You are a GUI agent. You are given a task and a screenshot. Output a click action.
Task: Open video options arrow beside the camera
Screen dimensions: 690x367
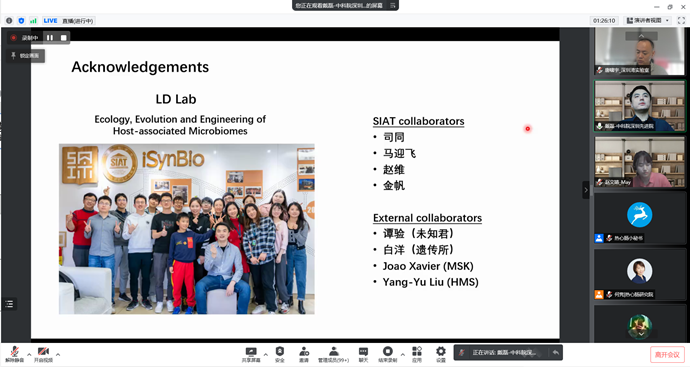point(58,354)
